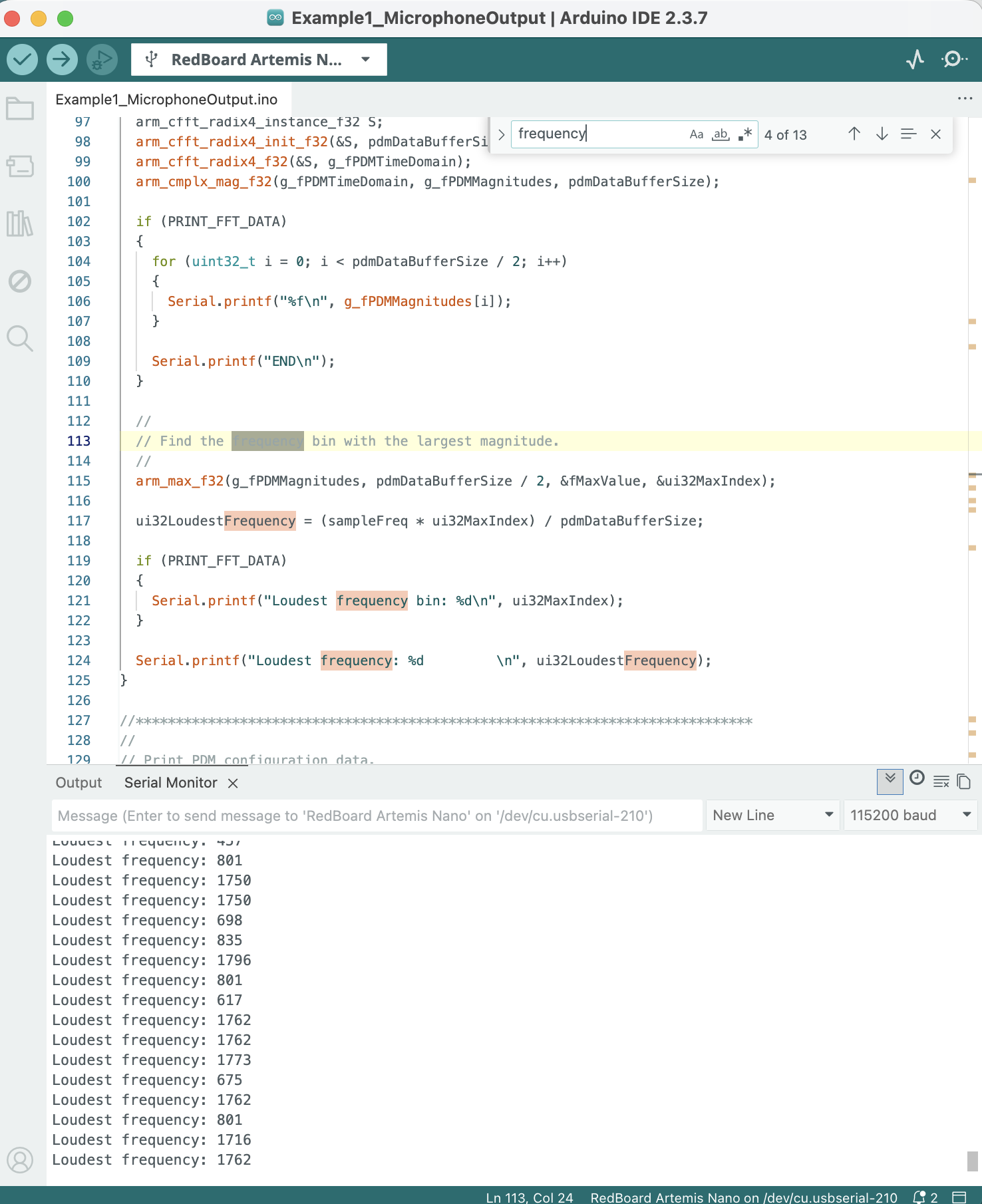
Task: Toggle Match Whole Word in find
Action: [721, 134]
